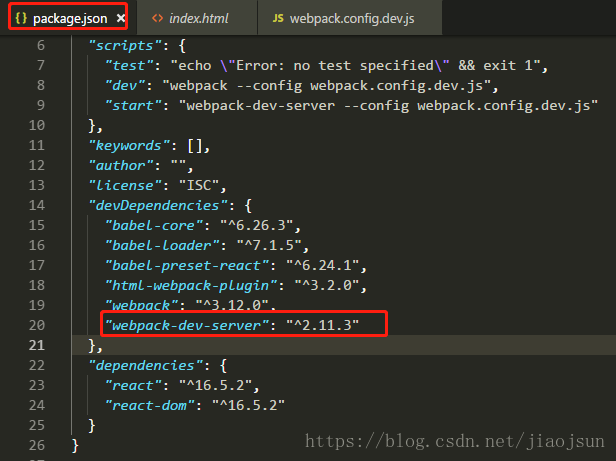
Task: Click the "^7.1.5" version value
Action: point(269,245)
